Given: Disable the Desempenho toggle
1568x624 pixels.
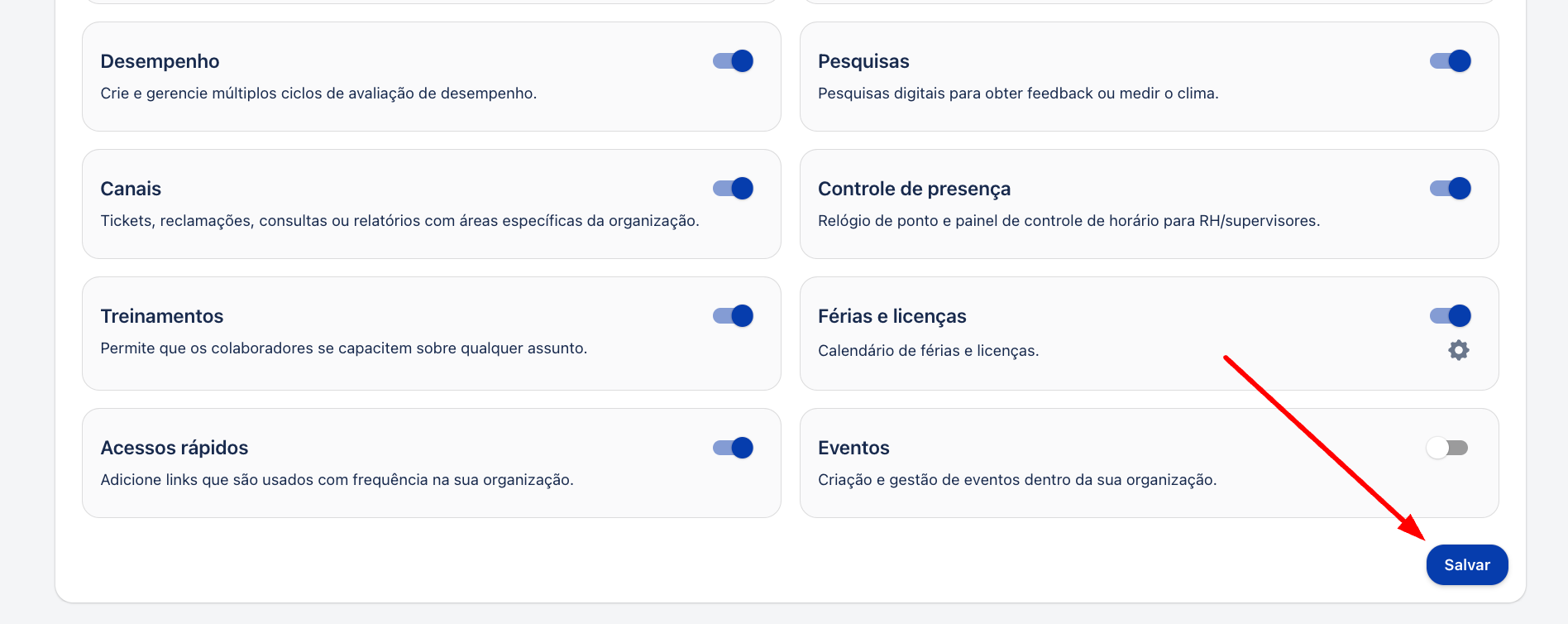Looking at the screenshot, I should coord(733,61).
